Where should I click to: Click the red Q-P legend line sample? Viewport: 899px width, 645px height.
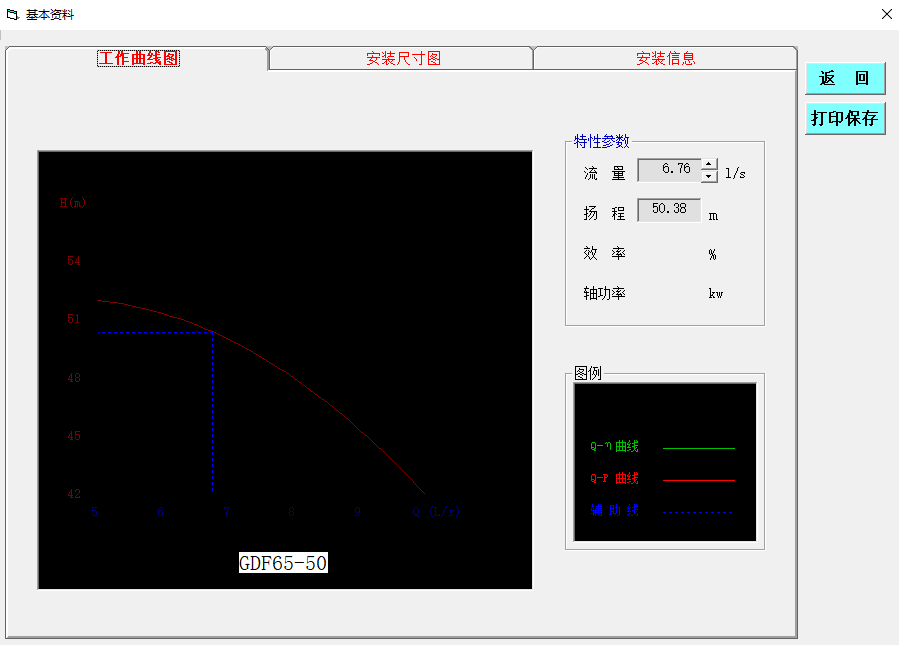(x=699, y=480)
